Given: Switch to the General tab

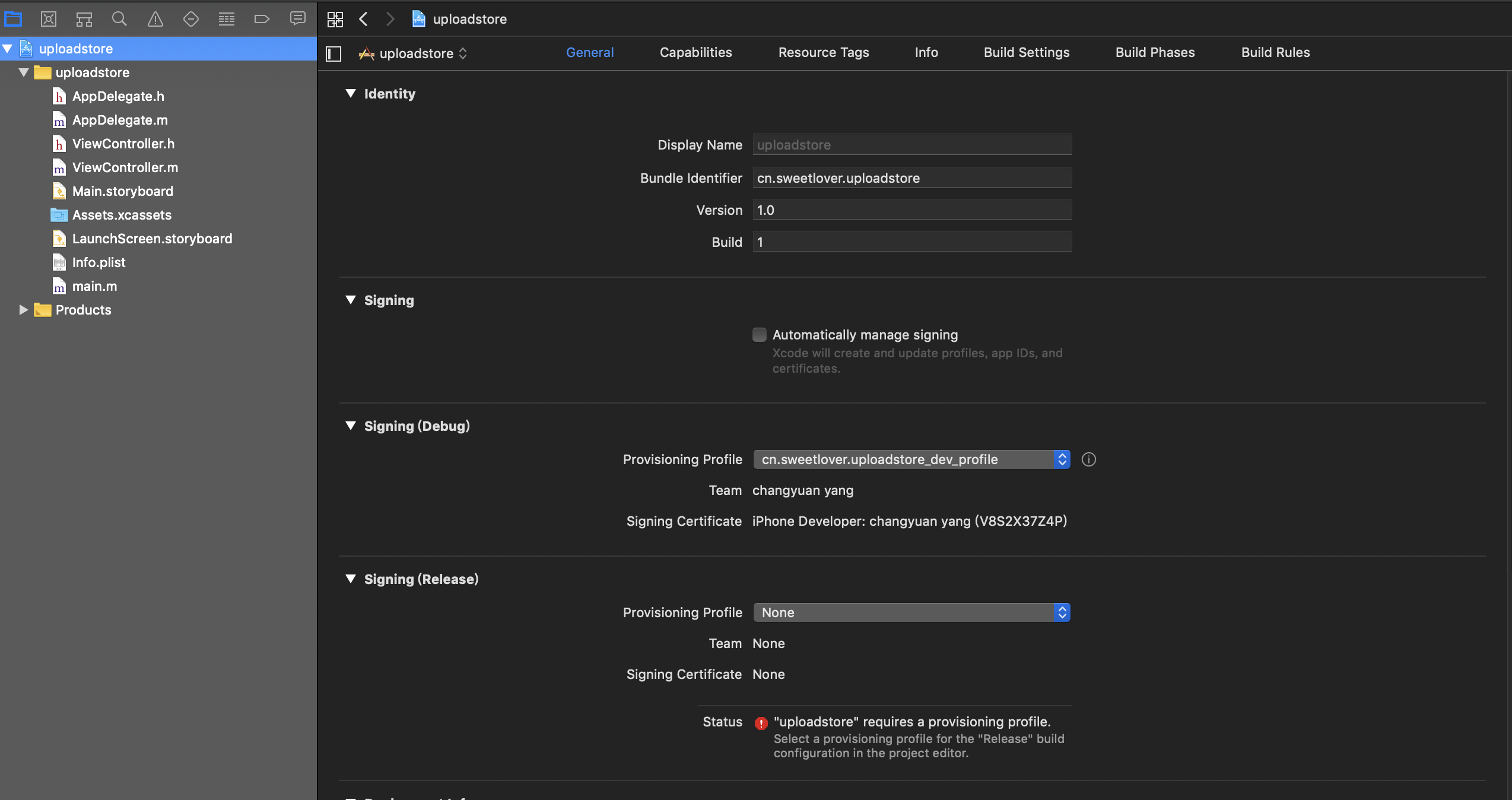Looking at the screenshot, I should [x=590, y=52].
